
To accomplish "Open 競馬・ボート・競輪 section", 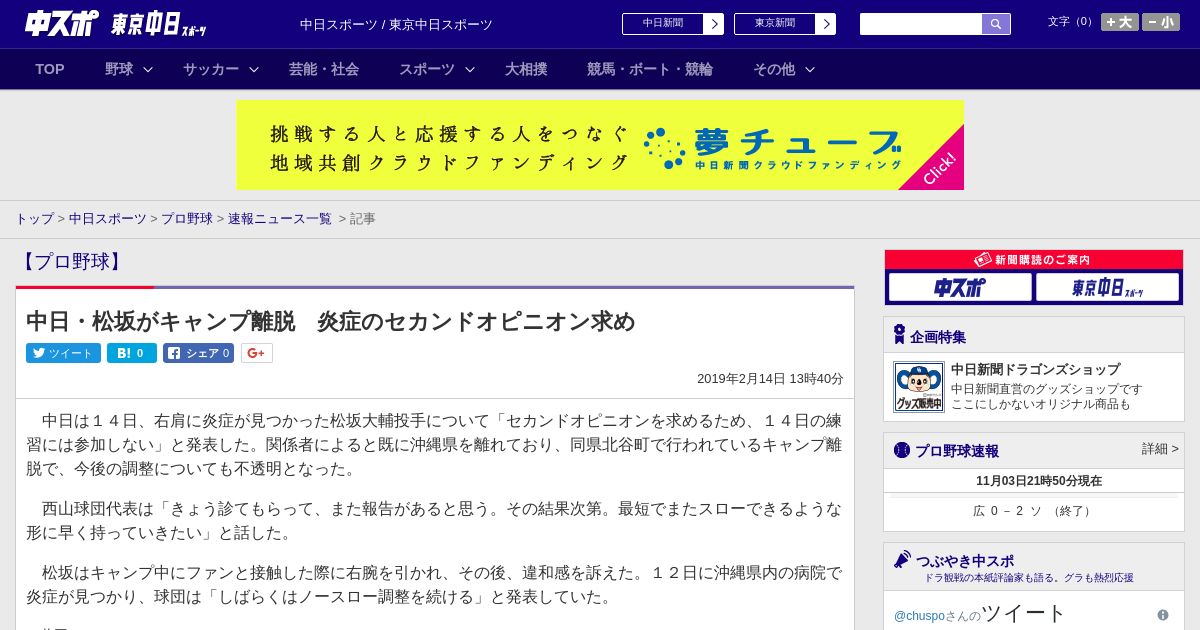I will click(650, 69).
